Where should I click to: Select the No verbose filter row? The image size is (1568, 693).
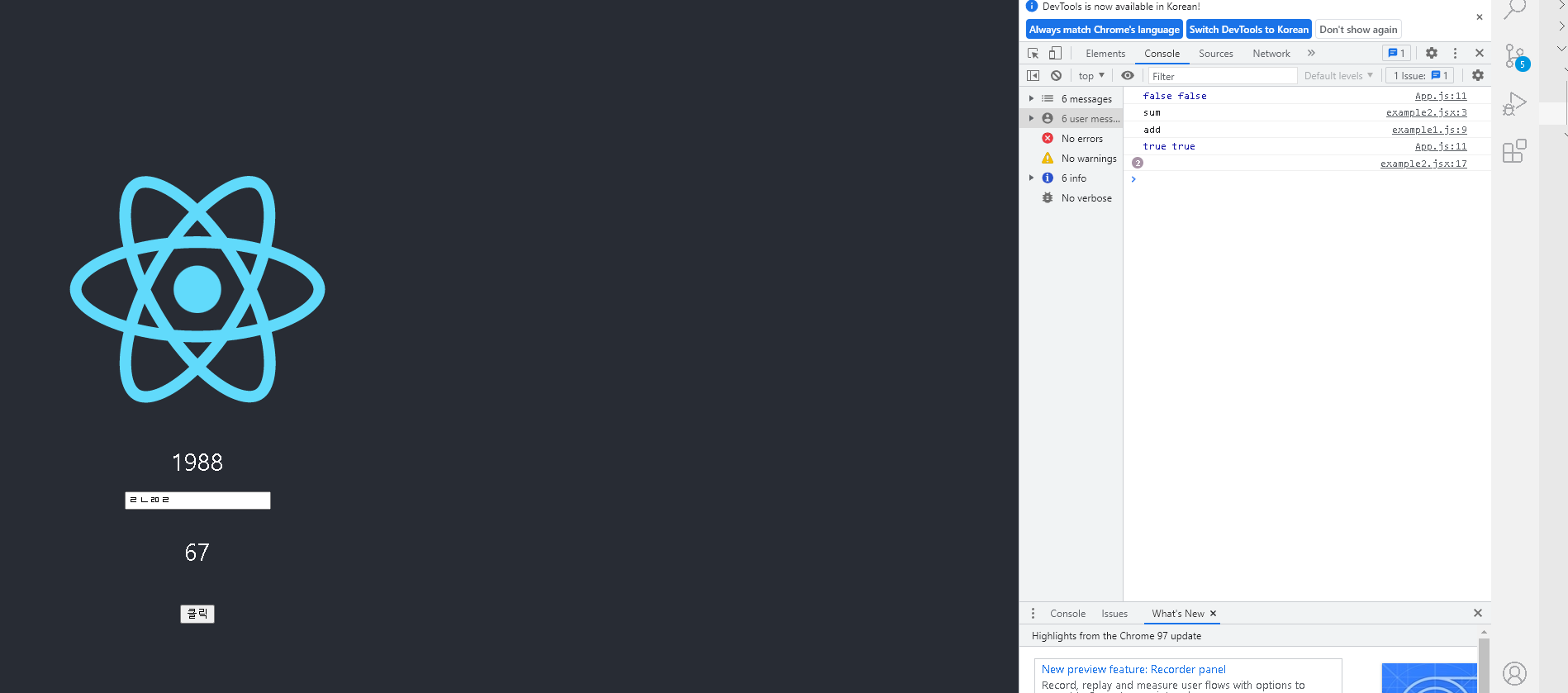pyautogui.click(x=1071, y=197)
